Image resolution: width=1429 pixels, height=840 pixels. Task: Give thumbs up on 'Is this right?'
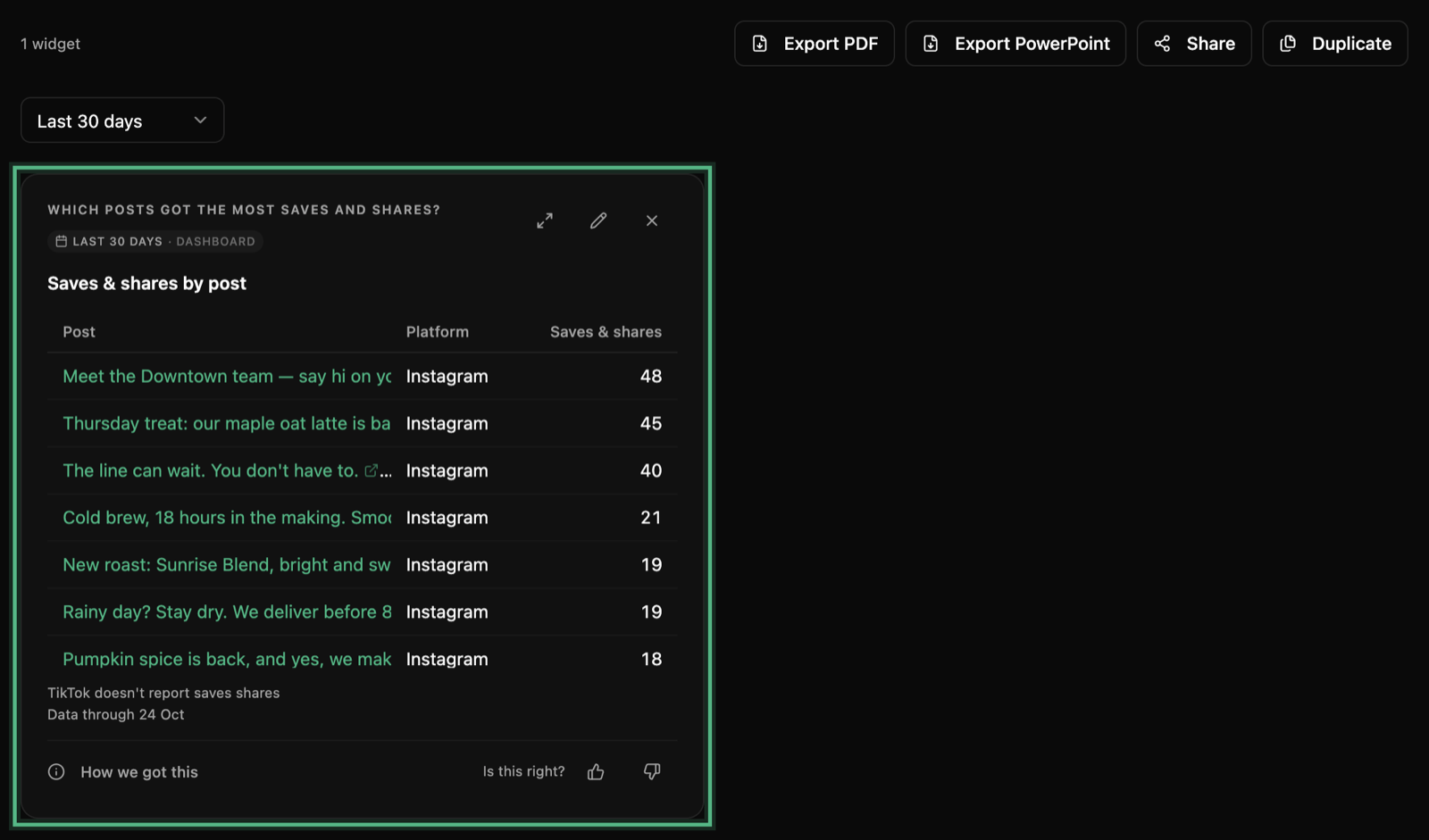pyautogui.click(x=596, y=772)
